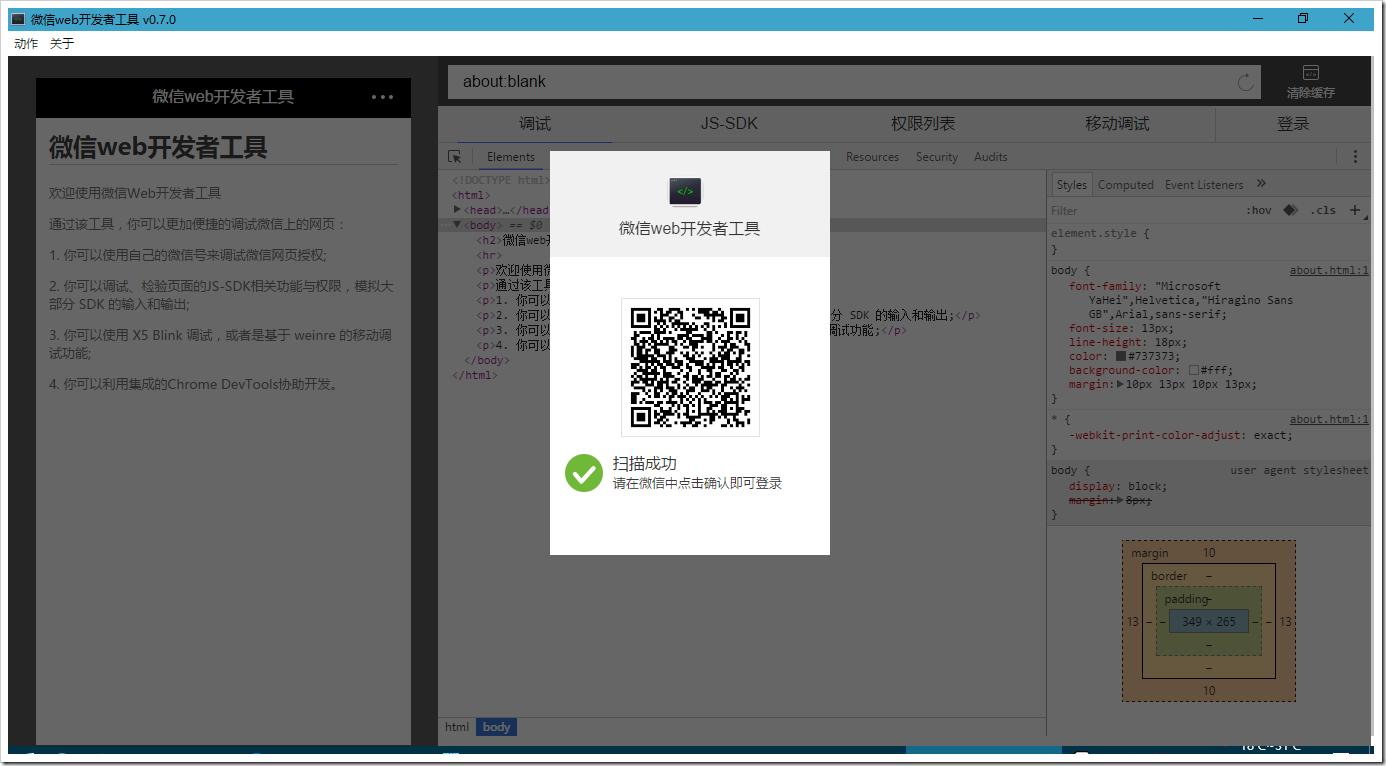Select the Elements DevTools tab
Image resolution: width=1386 pixels, height=766 pixels.
click(x=511, y=157)
